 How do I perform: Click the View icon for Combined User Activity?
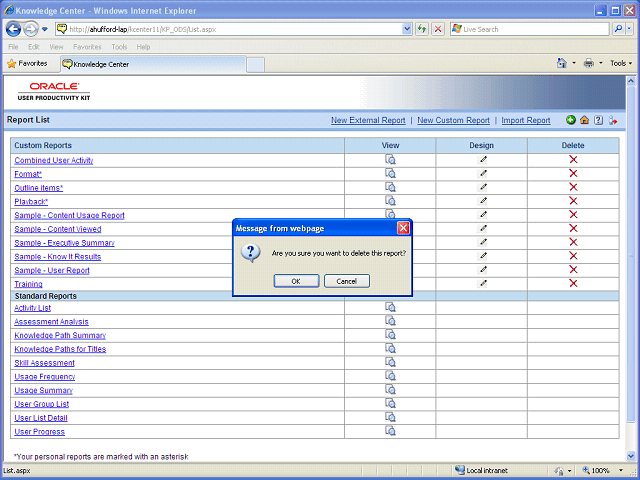[390, 160]
